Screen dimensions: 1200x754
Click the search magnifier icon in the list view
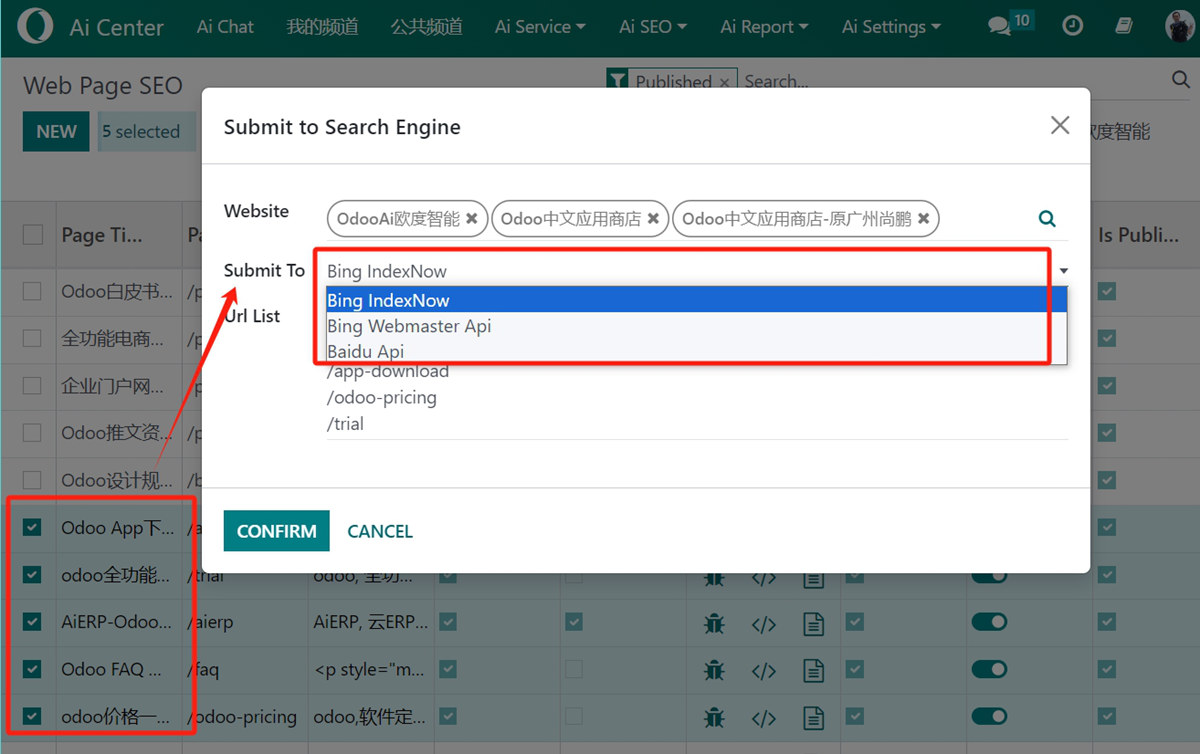pos(1180,80)
